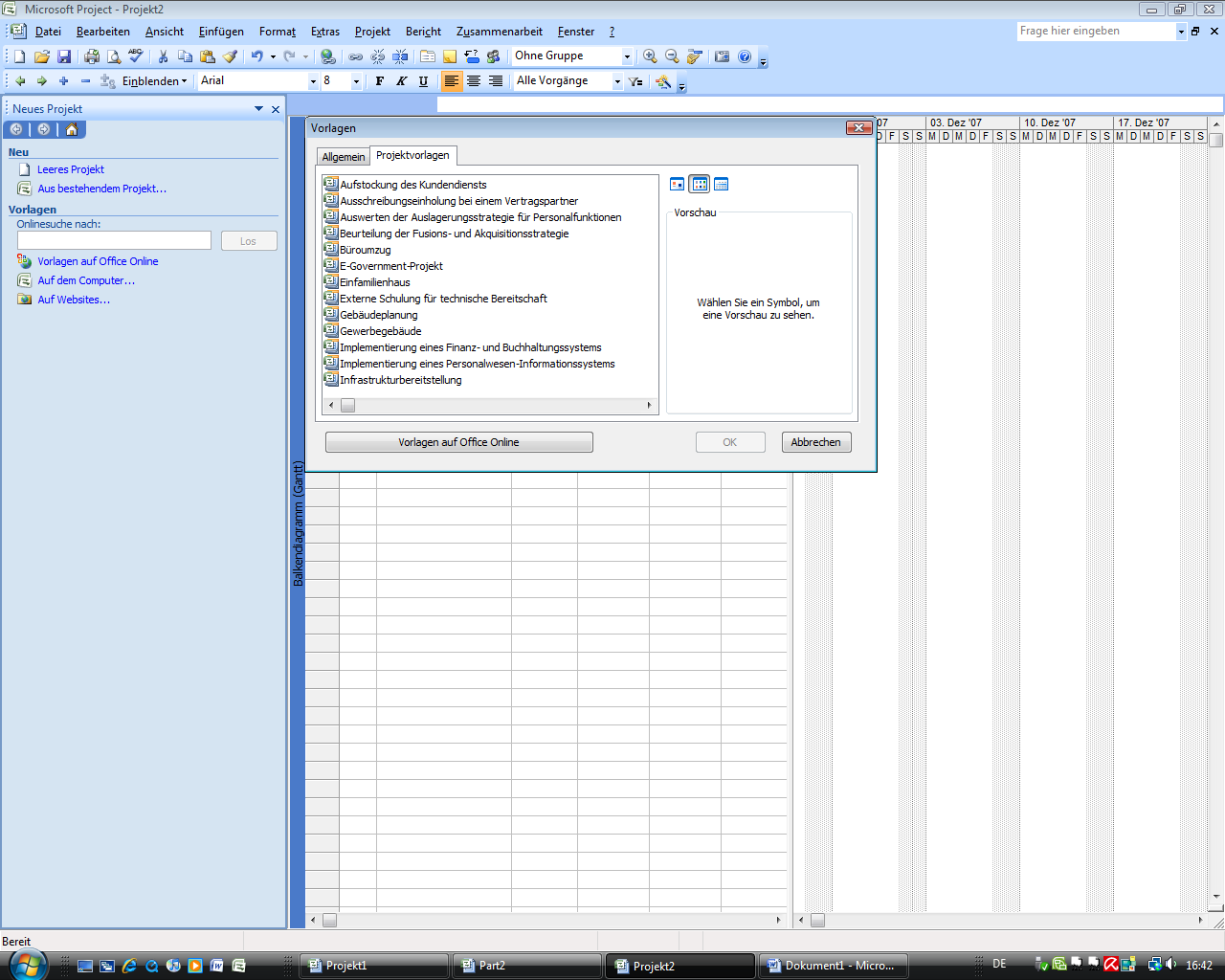The image size is (1225, 980).
Task: Open the Alle Vorgänge filter dropdown
Action: tap(617, 81)
